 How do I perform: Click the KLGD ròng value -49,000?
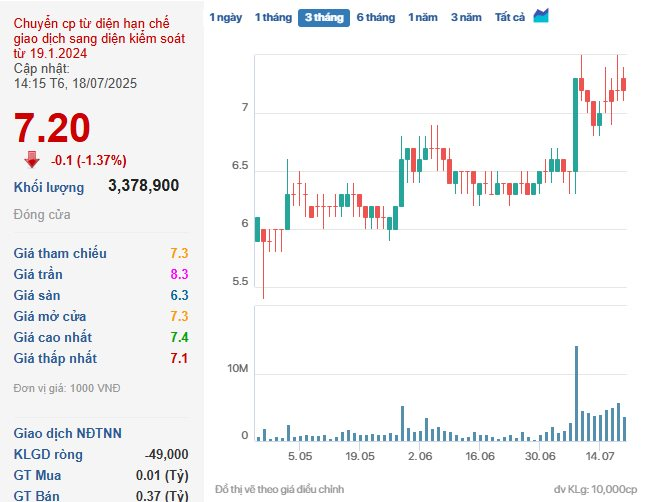tap(166, 454)
